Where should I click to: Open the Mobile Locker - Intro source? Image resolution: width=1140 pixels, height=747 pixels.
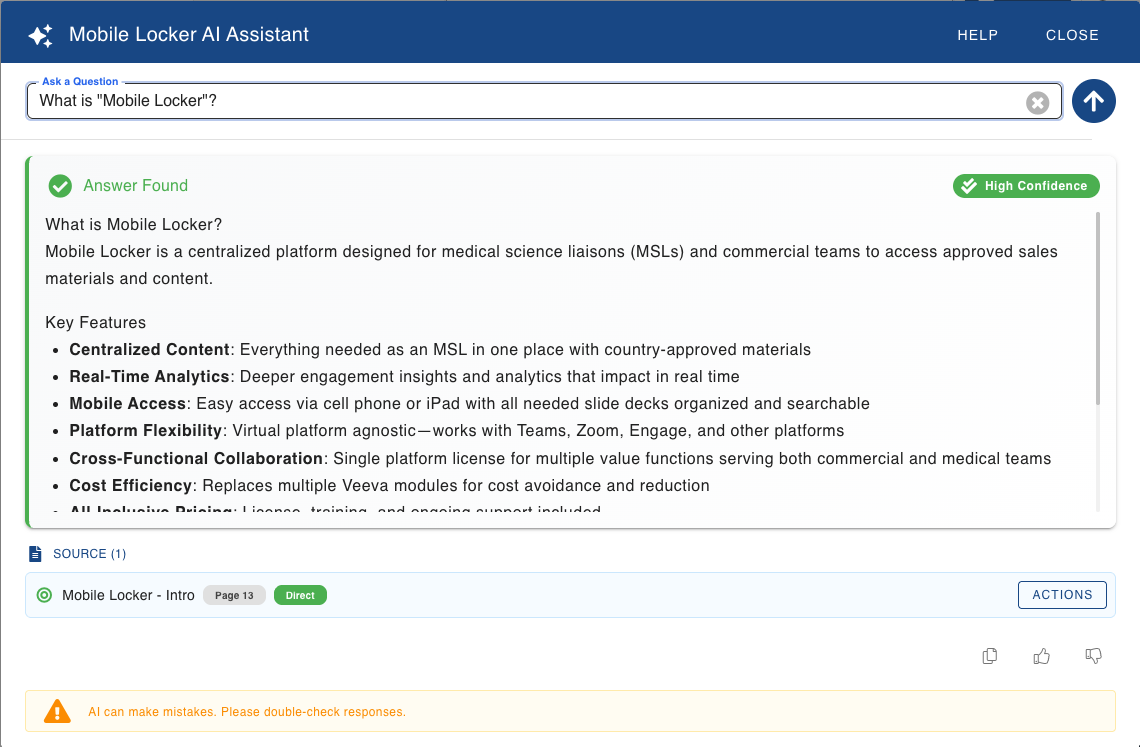pos(128,595)
